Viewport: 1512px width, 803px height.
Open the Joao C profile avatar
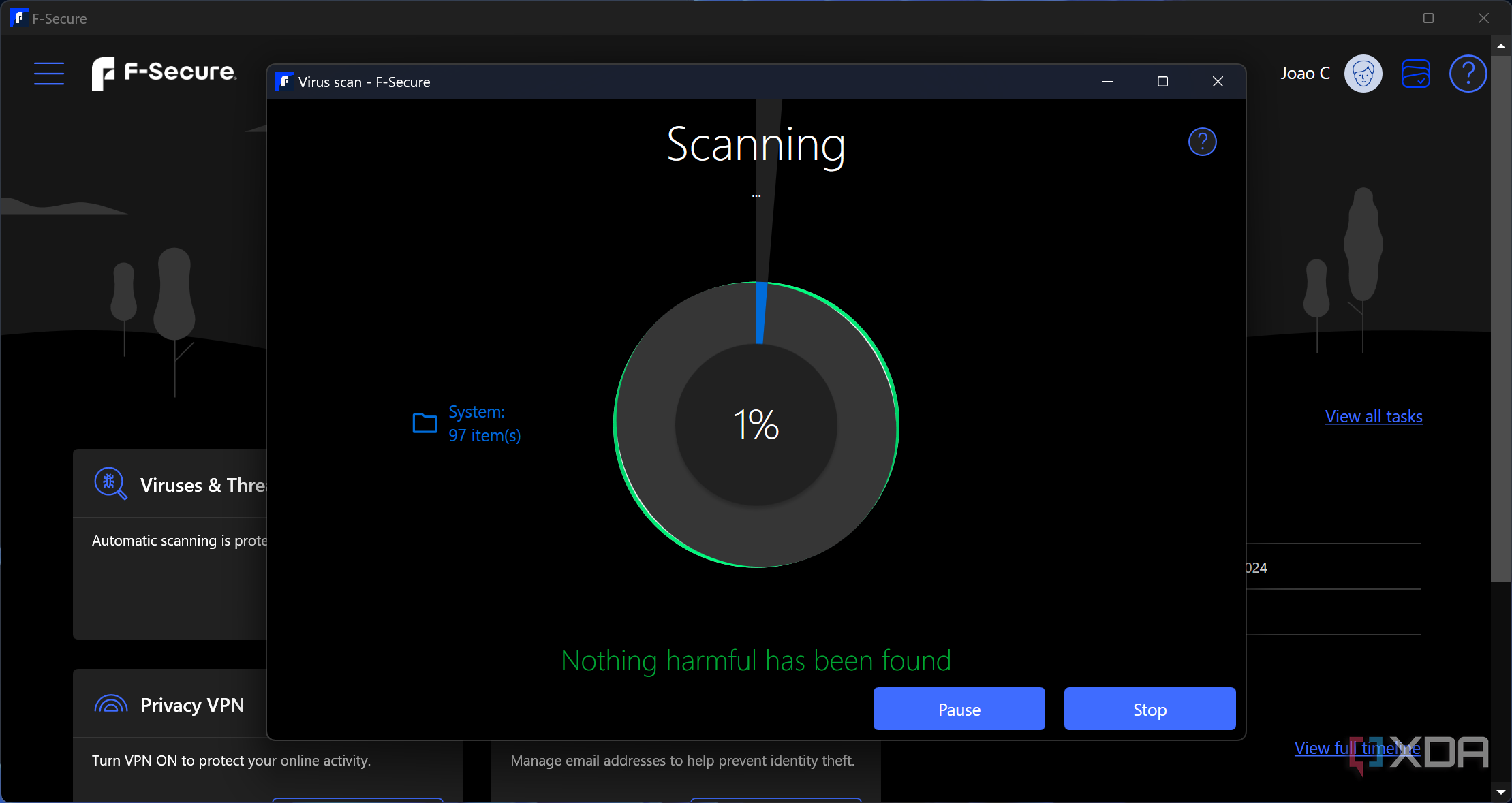coord(1363,74)
